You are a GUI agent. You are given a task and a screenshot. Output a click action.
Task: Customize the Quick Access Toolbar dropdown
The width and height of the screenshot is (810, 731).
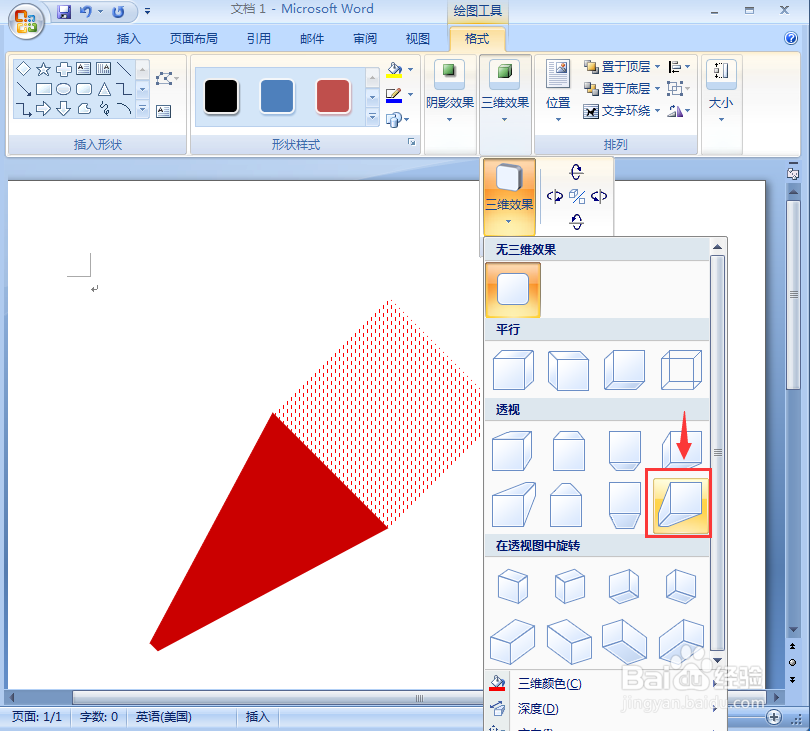point(148,11)
